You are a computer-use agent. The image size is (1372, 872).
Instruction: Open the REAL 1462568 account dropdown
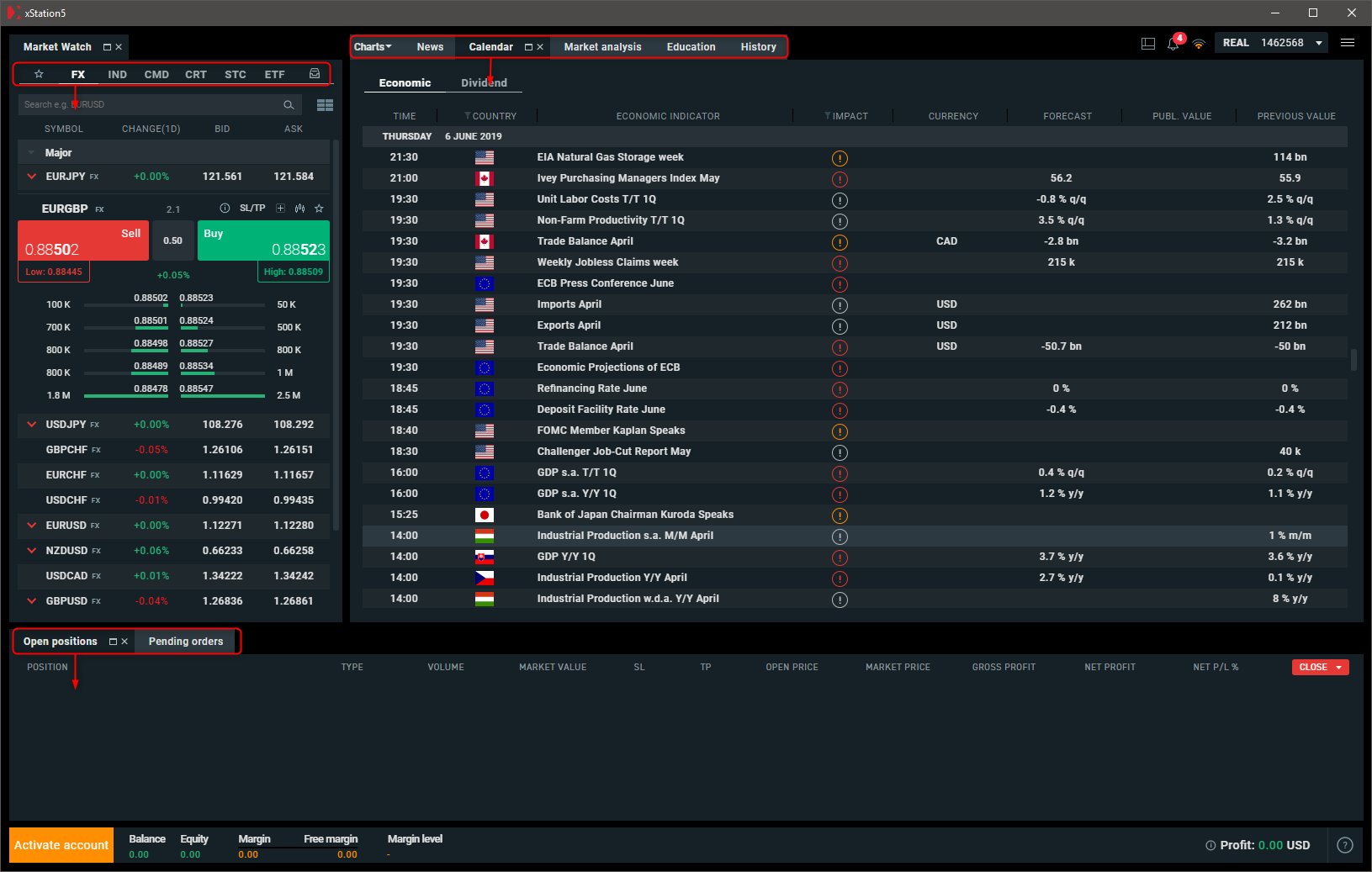pos(1271,43)
